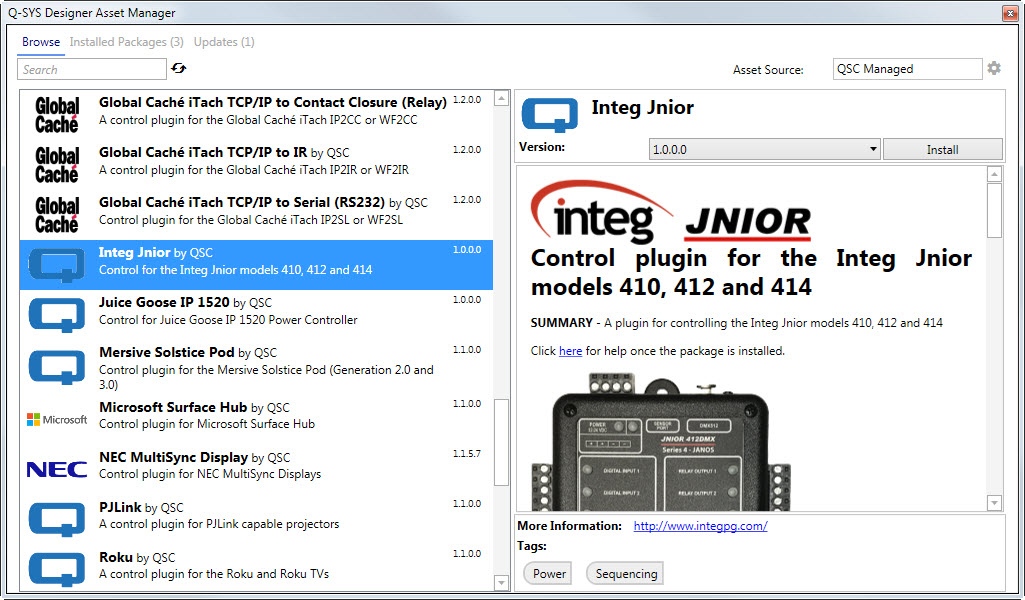Focus the Search input field
1025x600 pixels.
click(92, 69)
